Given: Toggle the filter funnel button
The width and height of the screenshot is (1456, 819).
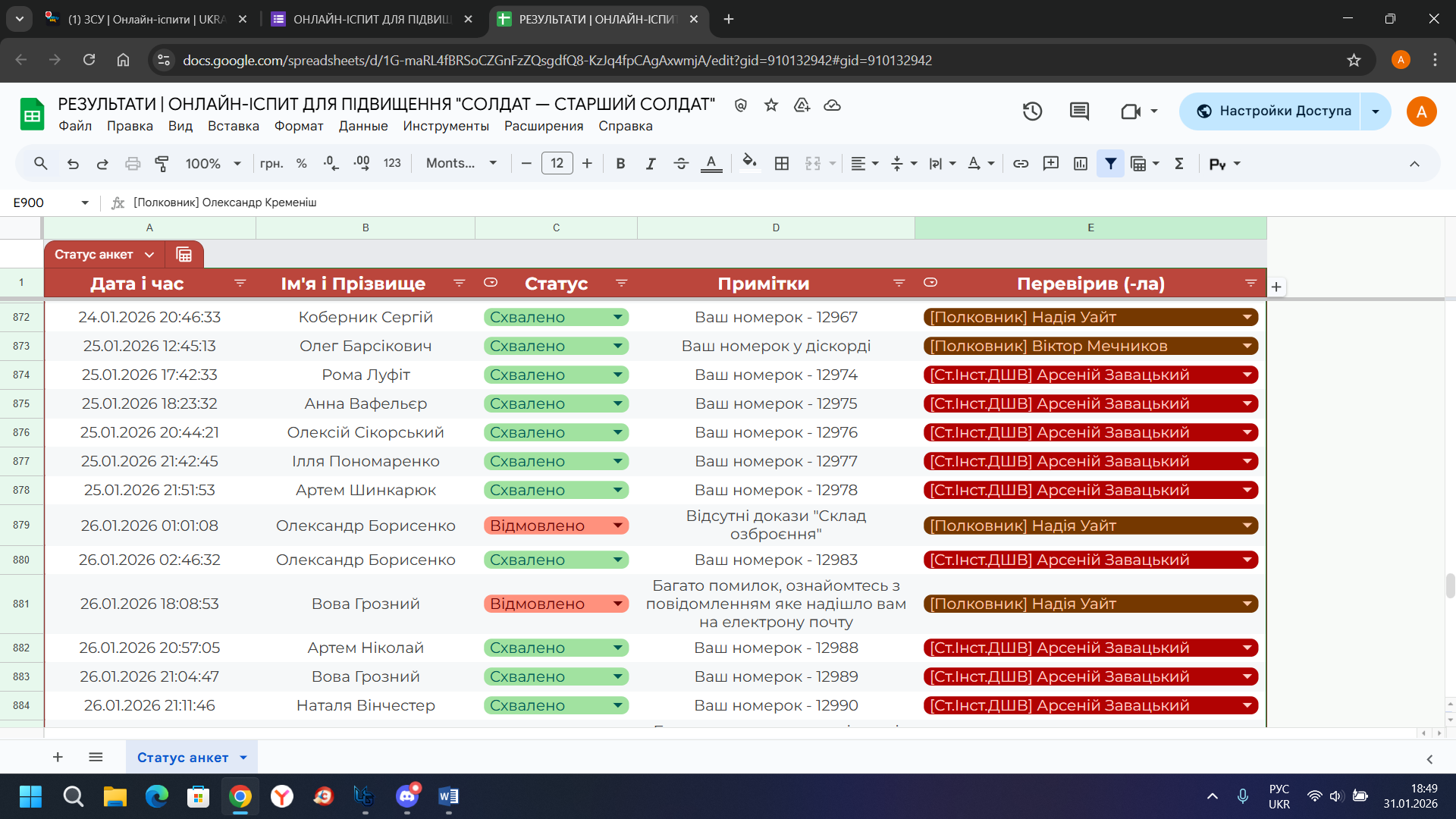Looking at the screenshot, I should tap(1110, 163).
